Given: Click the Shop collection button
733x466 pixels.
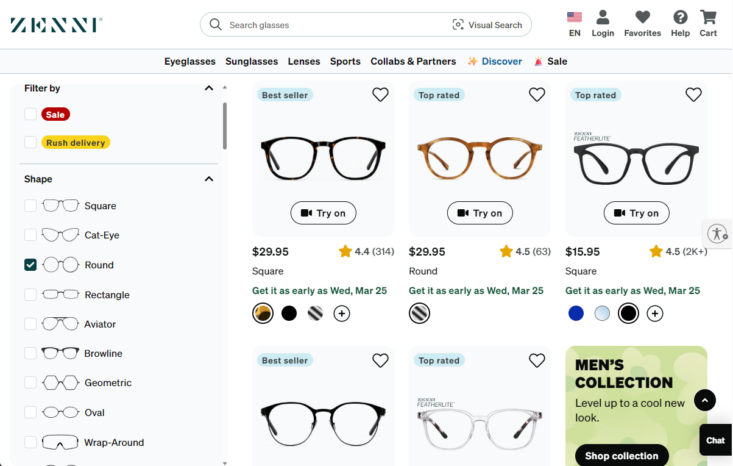Looking at the screenshot, I should (621, 456).
